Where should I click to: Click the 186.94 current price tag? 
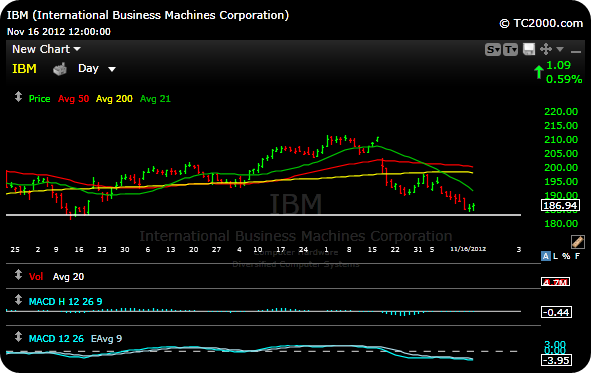click(x=560, y=205)
